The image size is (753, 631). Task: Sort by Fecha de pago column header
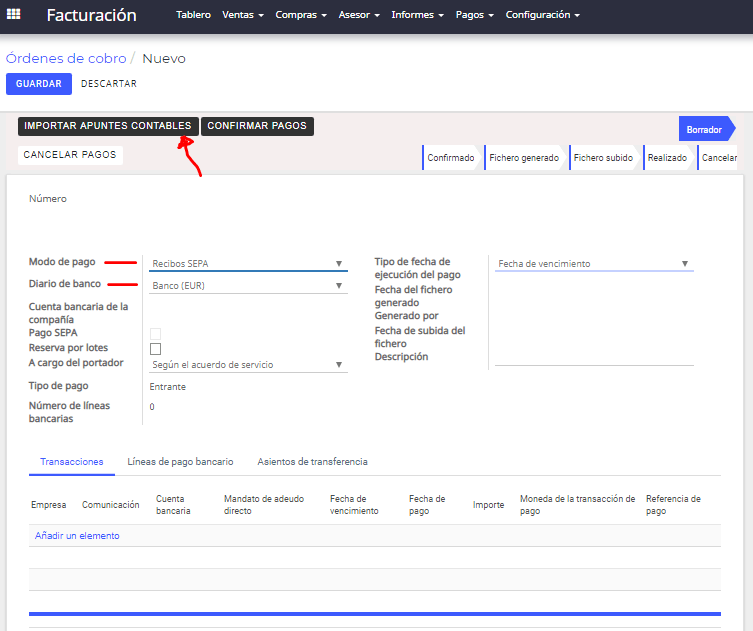[x=427, y=505]
